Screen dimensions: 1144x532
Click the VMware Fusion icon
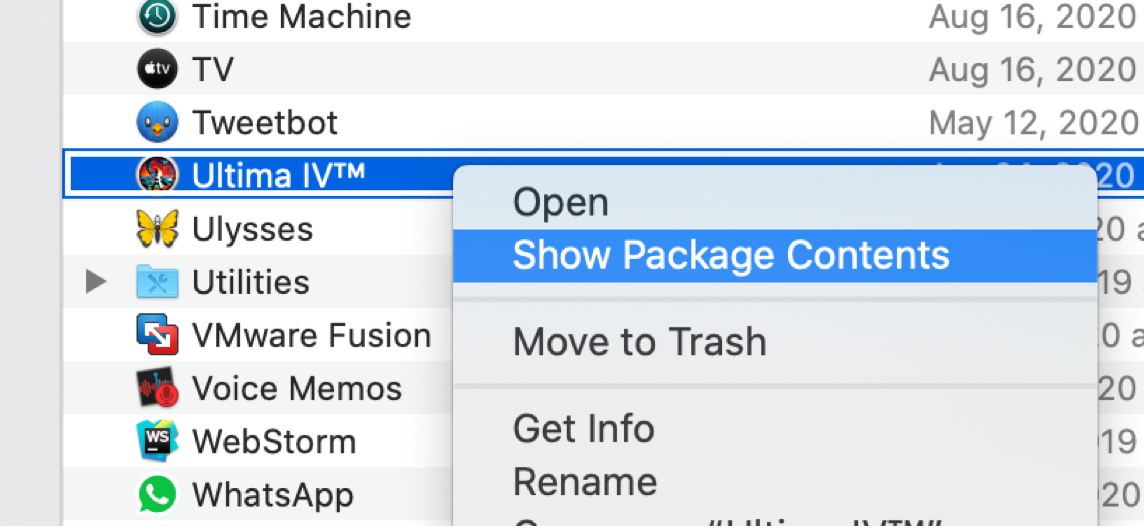click(157, 334)
